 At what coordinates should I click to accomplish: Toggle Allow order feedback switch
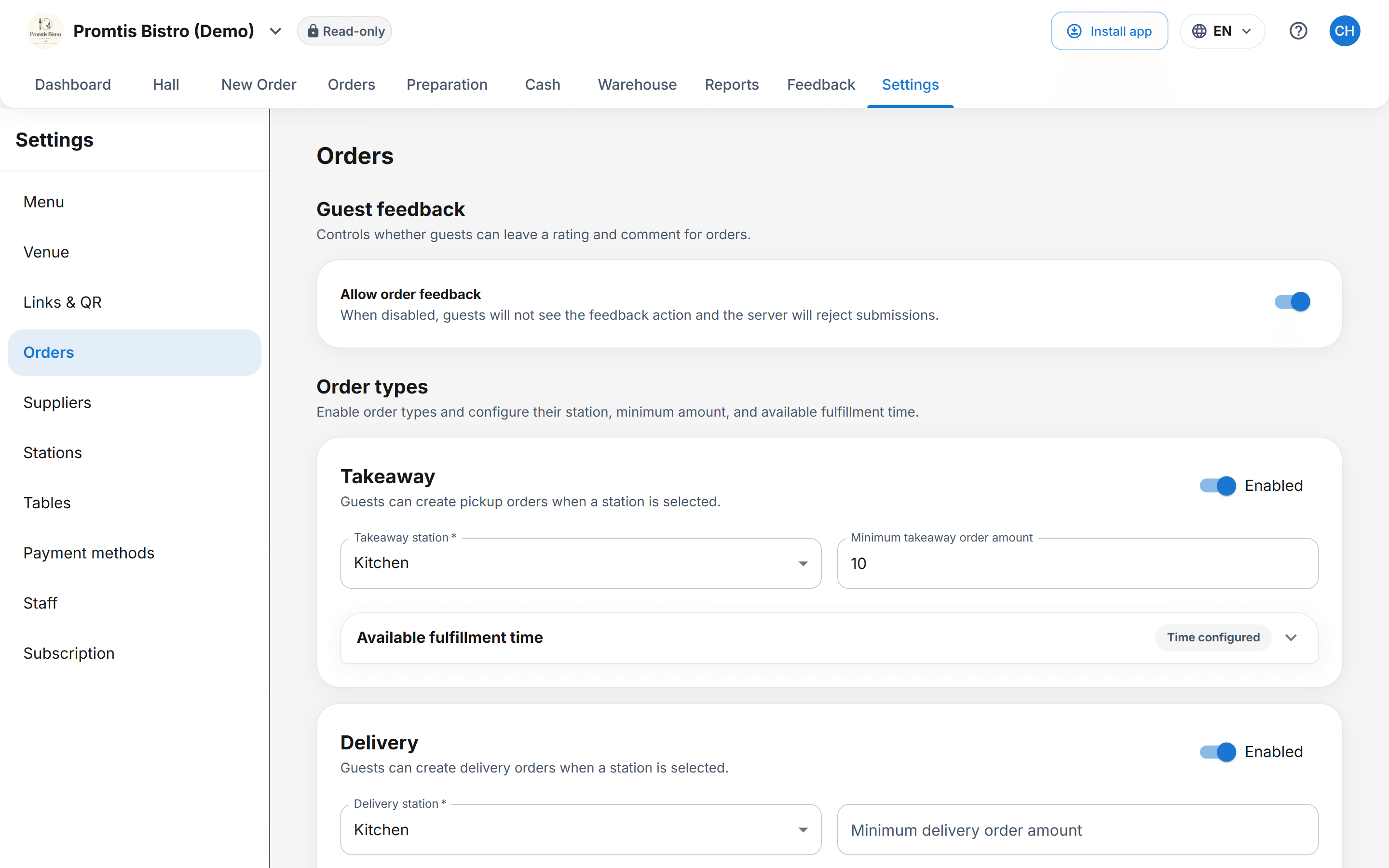point(1292,302)
